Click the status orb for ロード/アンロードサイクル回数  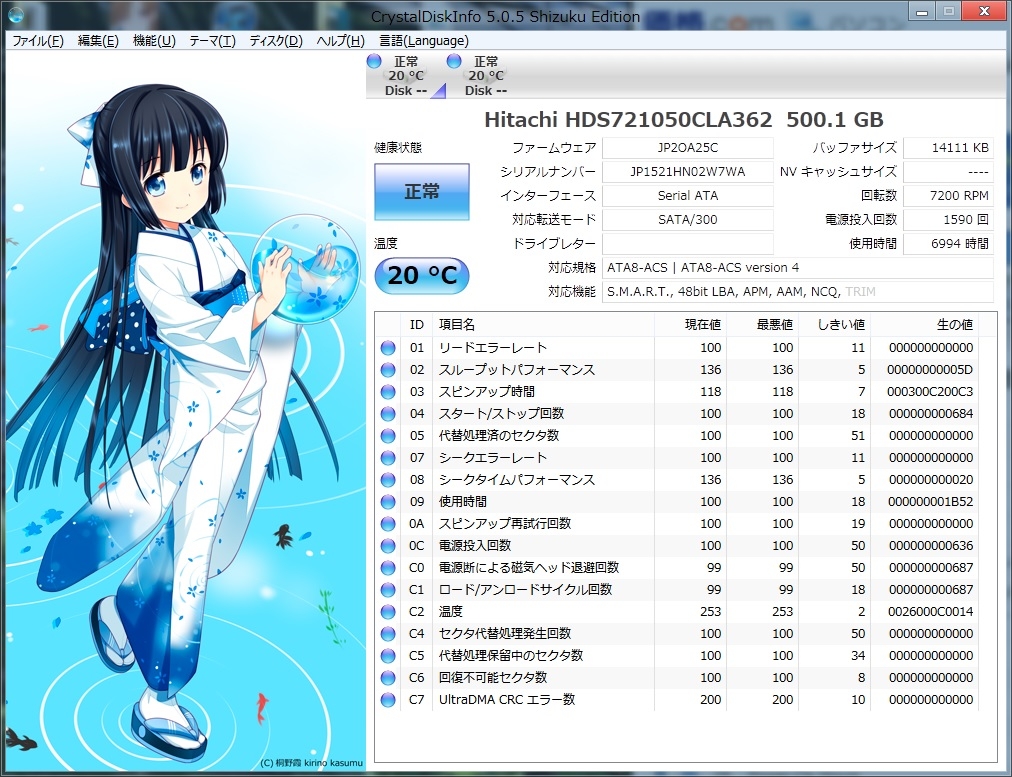(x=388, y=589)
